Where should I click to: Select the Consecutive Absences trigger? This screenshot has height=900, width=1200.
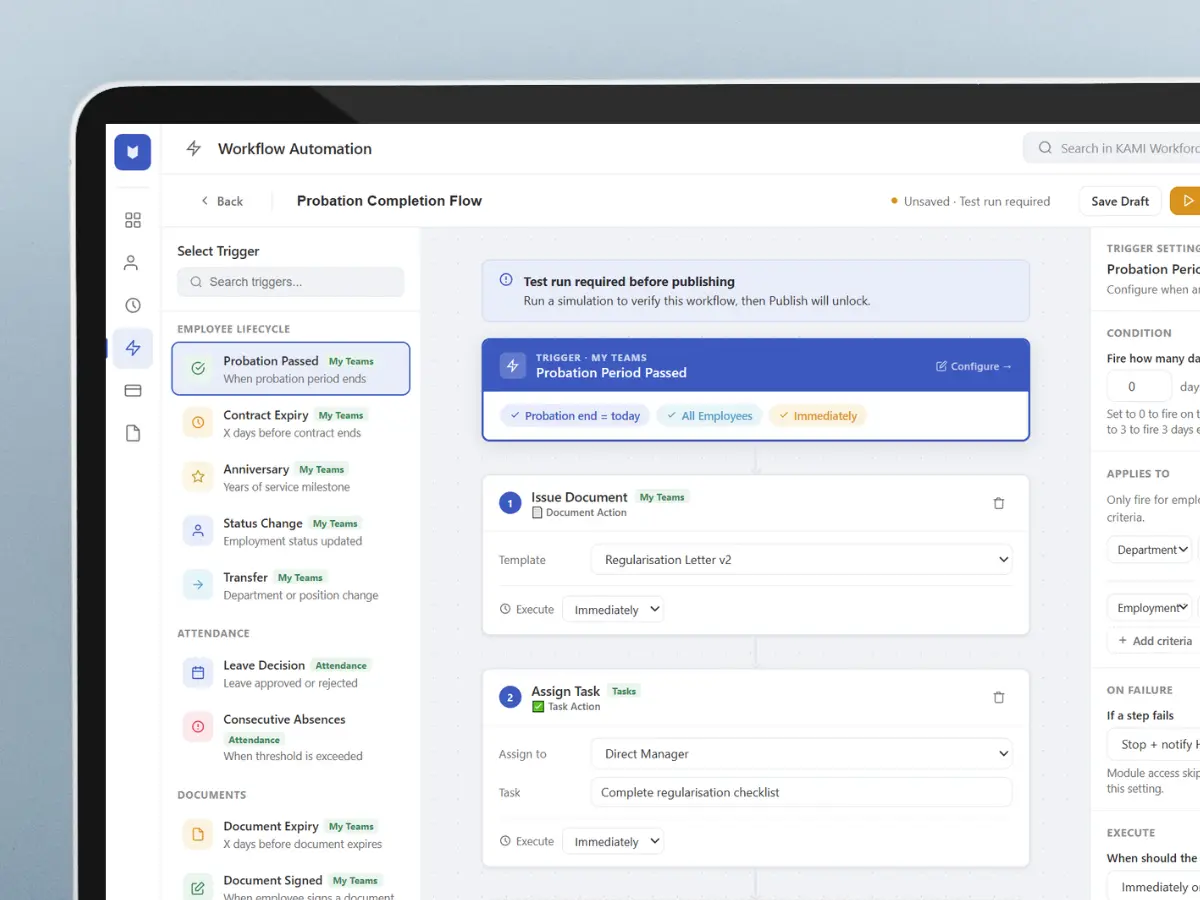291,737
